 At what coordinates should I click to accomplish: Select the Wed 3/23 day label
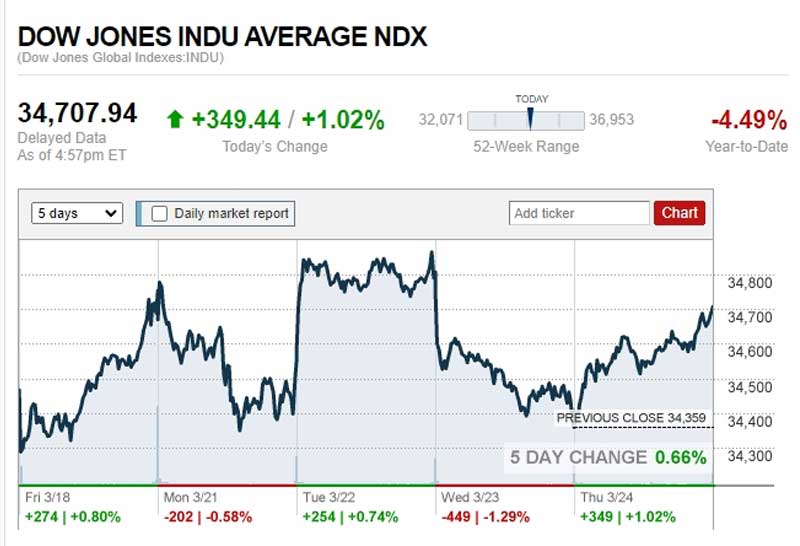coord(469,496)
